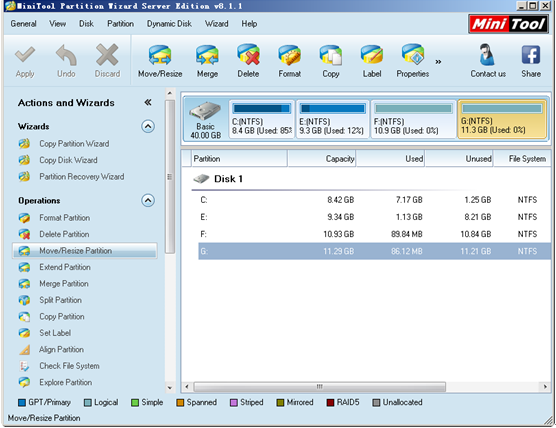The width and height of the screenshot is (556, 428).
Task: Select the Move/Resize toolbar icon
Action: tap(160, 55)
